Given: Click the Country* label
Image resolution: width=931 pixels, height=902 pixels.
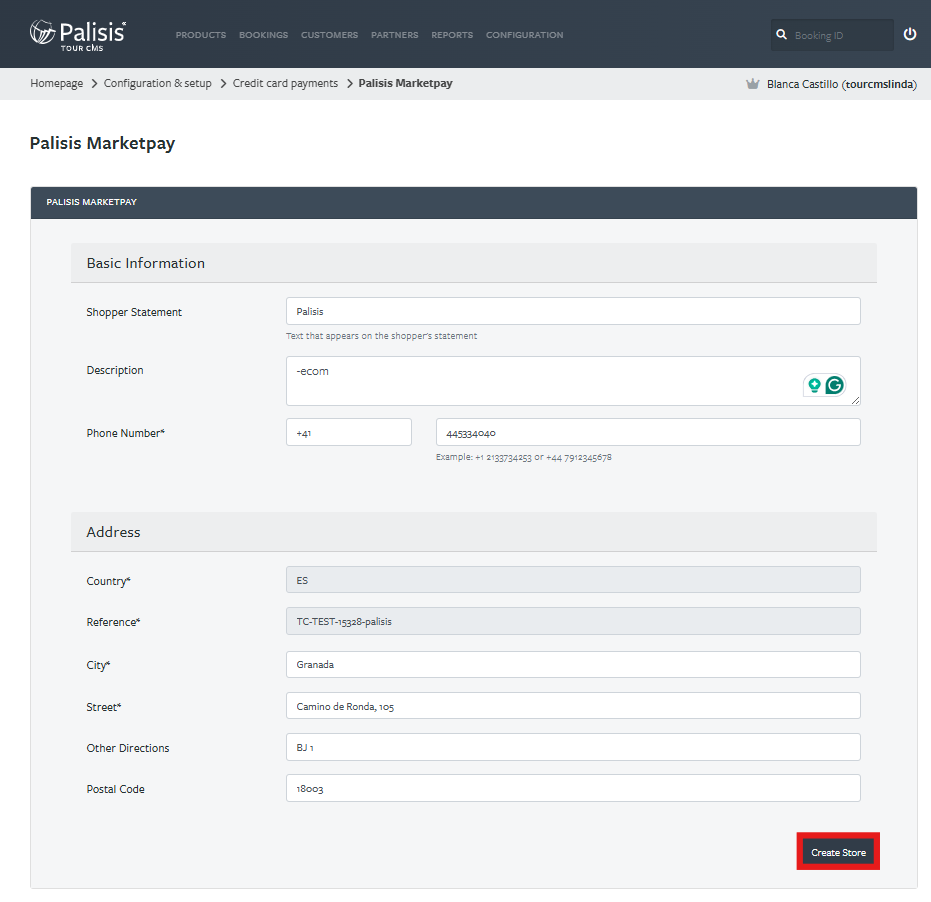Looking at the screenshot, I should 108,581.
